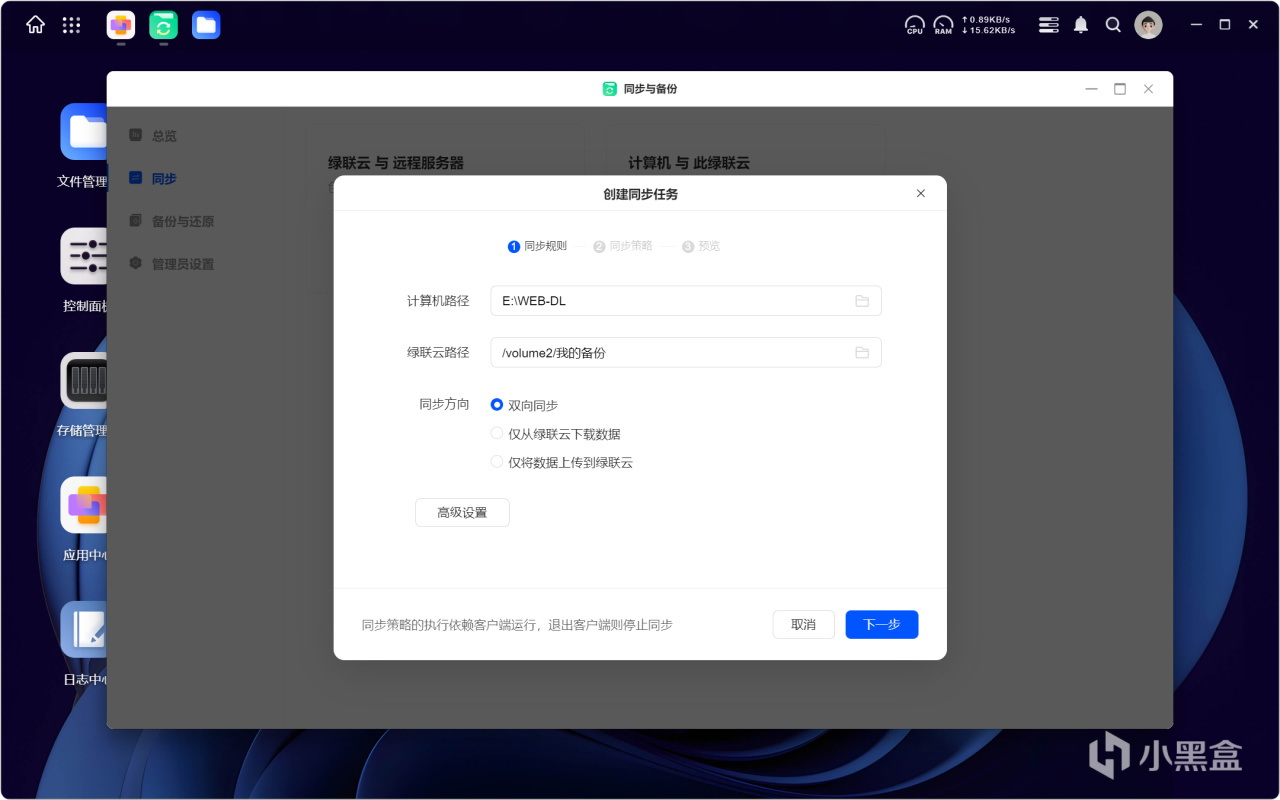Switch to Sync & Backup taskbar icon

tap(164, 25)
